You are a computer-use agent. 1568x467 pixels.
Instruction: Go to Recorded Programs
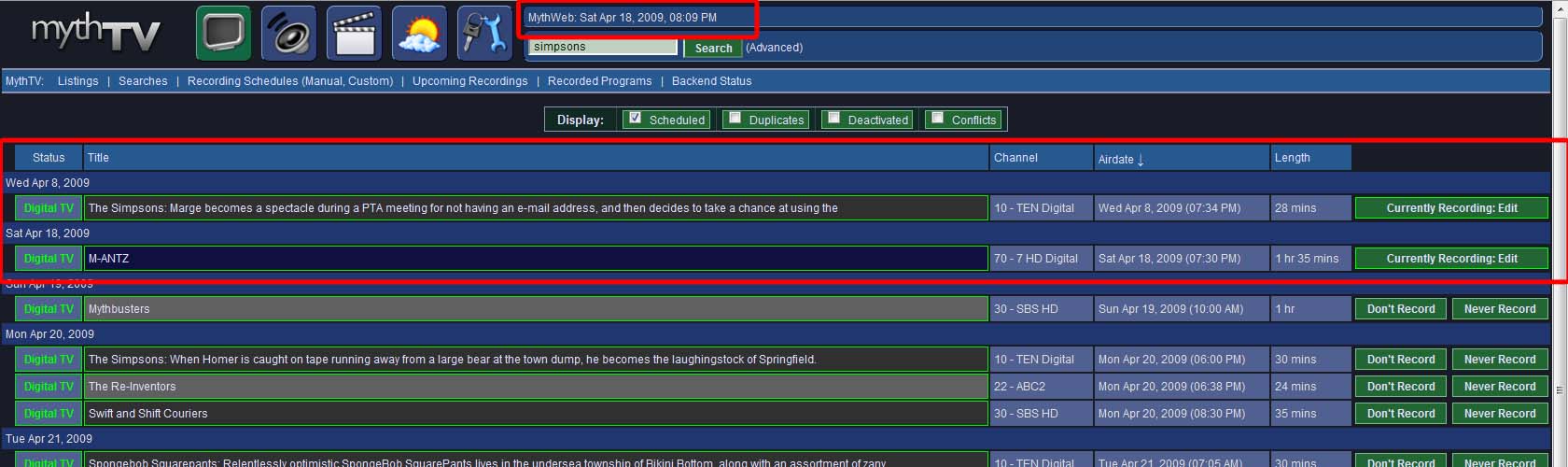point(599,81)
